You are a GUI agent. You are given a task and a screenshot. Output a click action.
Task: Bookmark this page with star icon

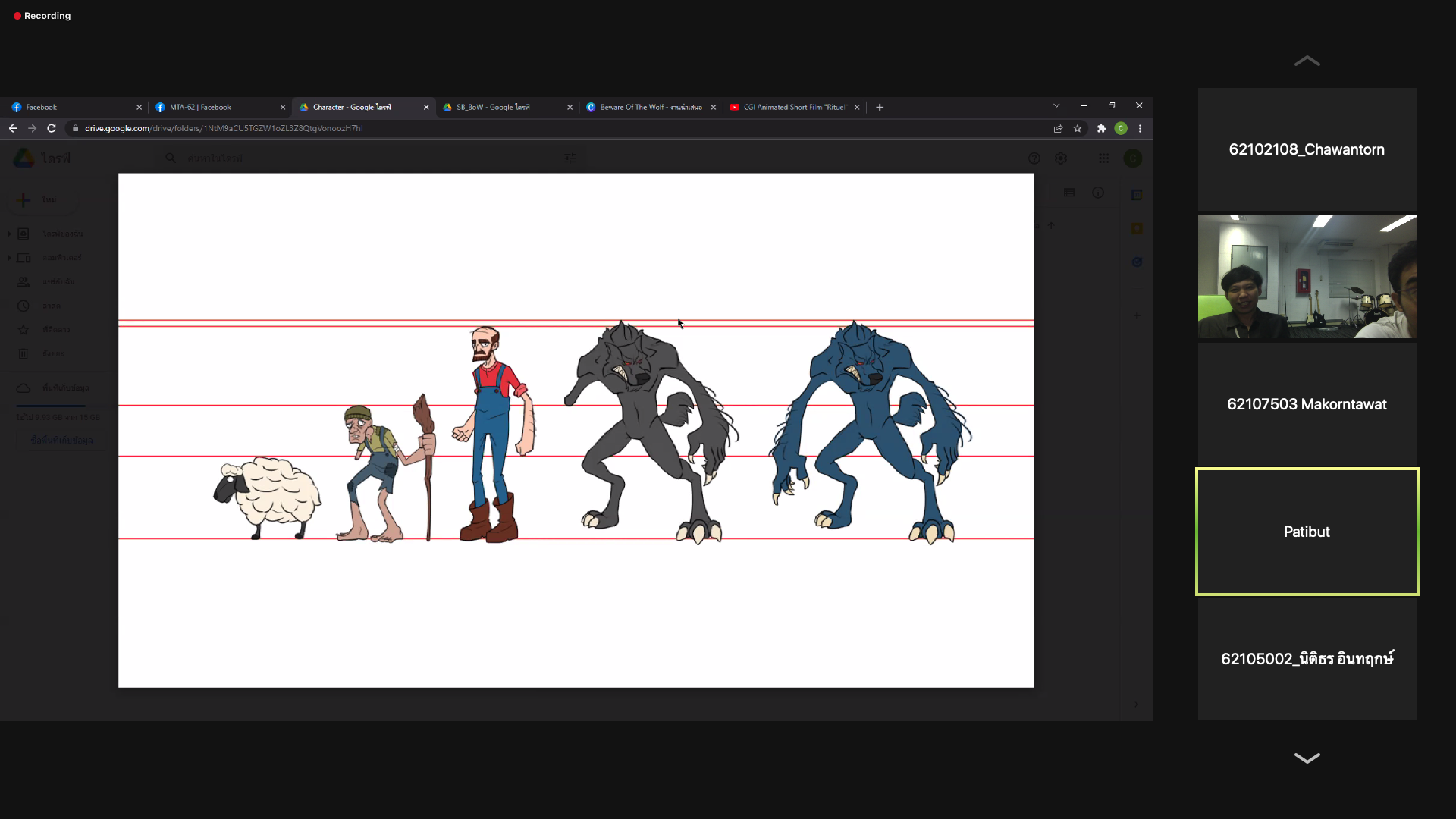point(1078,128)
